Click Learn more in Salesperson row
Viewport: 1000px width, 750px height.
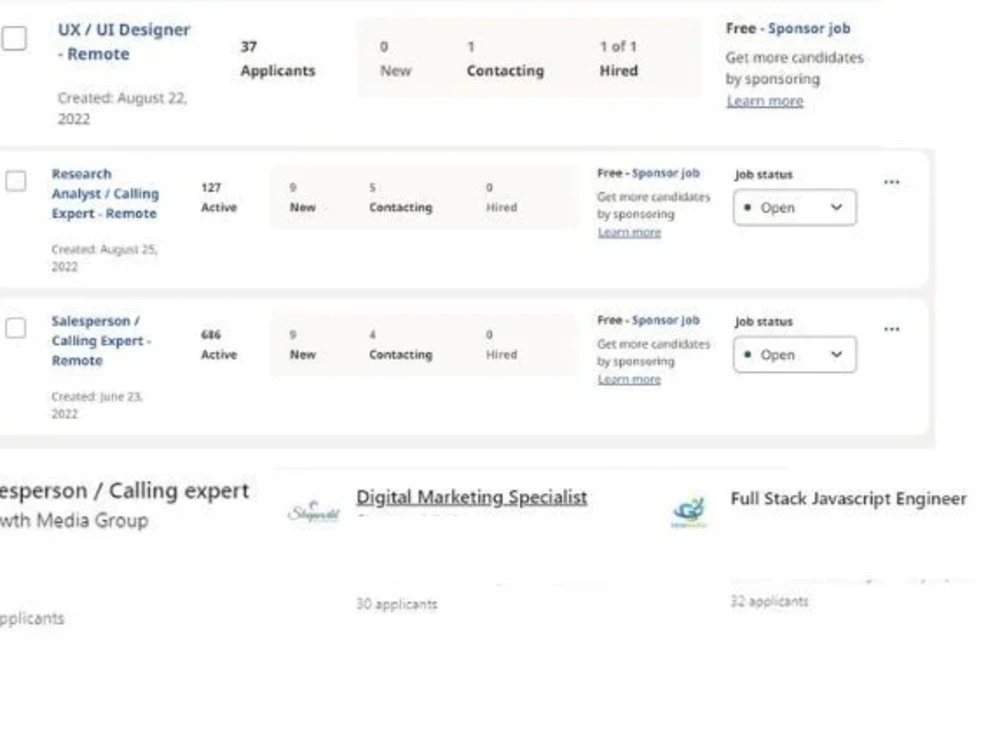[x=629, y=379]
